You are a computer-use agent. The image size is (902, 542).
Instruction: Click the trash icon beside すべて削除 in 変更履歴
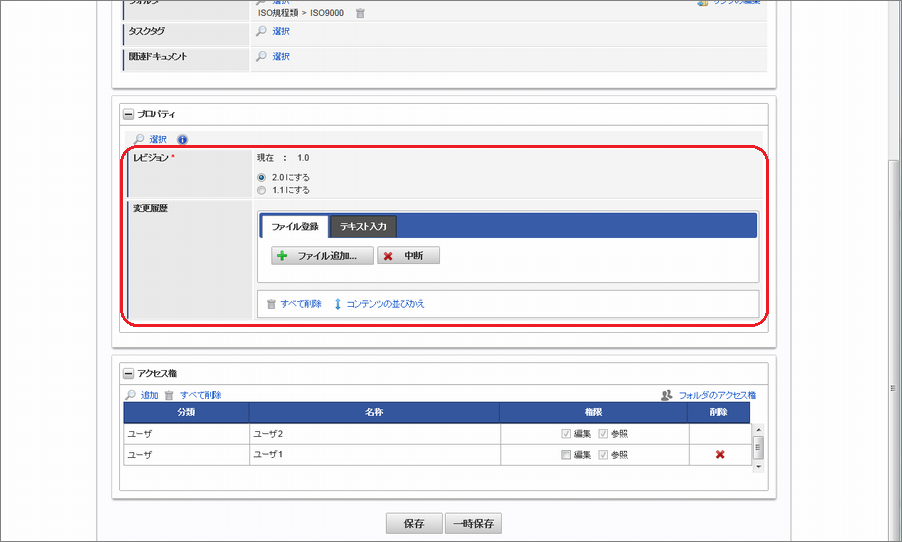coord(272,304)
